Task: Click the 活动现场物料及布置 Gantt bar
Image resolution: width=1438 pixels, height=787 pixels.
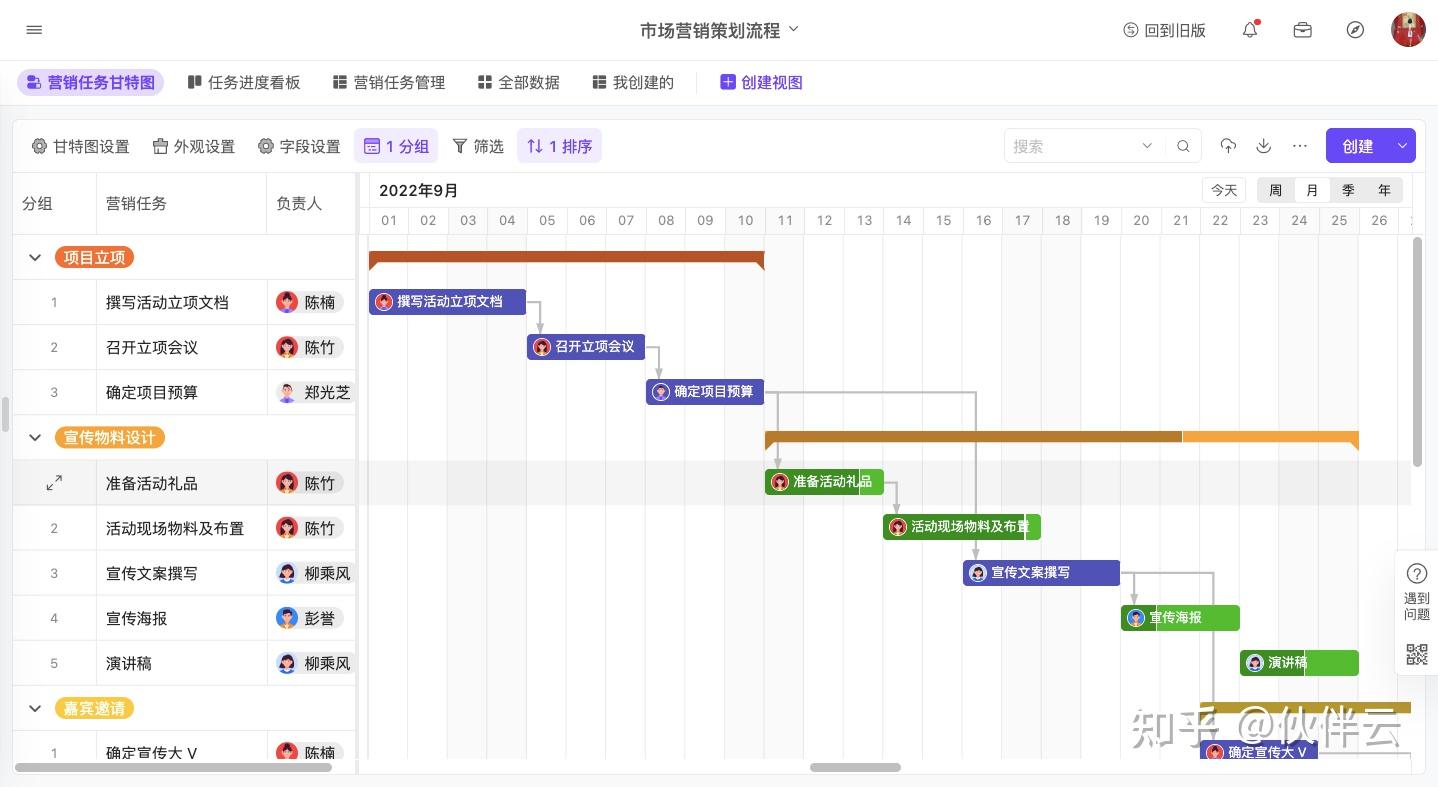Action: click(x=962, y=526)
